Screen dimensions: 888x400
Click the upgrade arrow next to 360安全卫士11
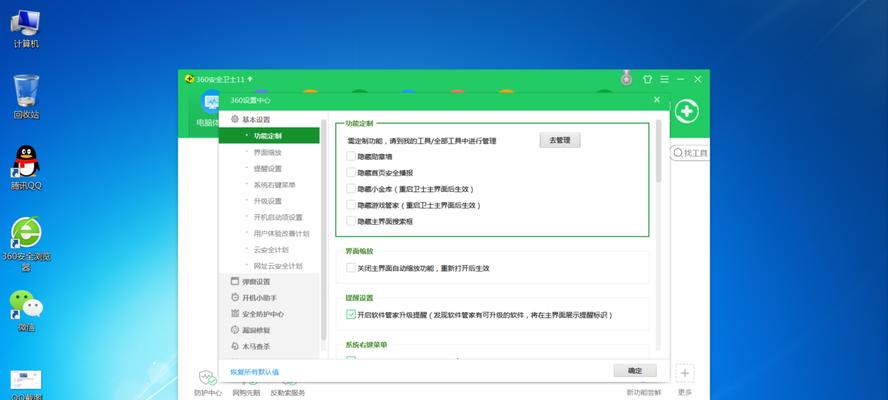pos(250,79)
